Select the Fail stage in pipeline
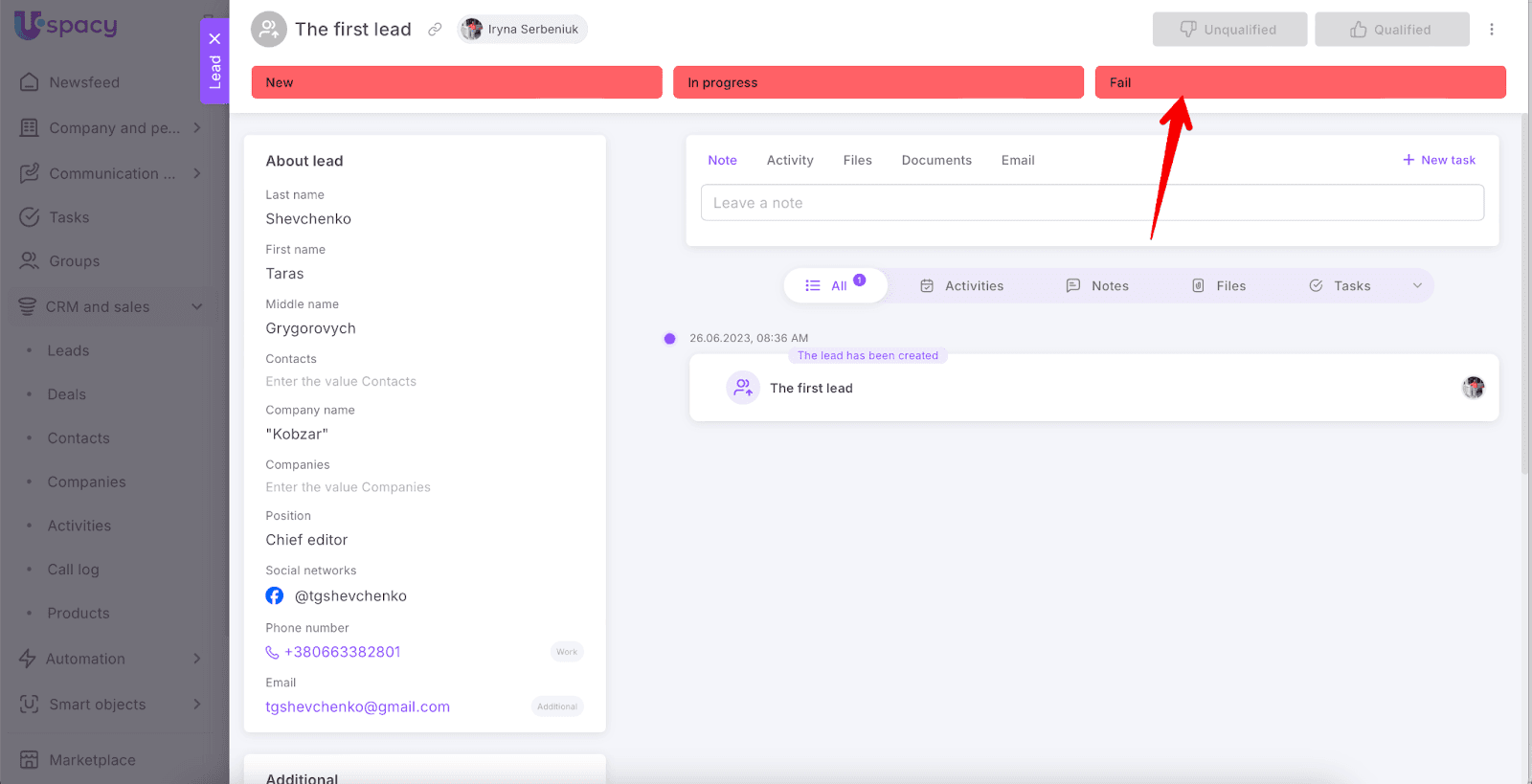1532x784 pixels. point(1299,82)
